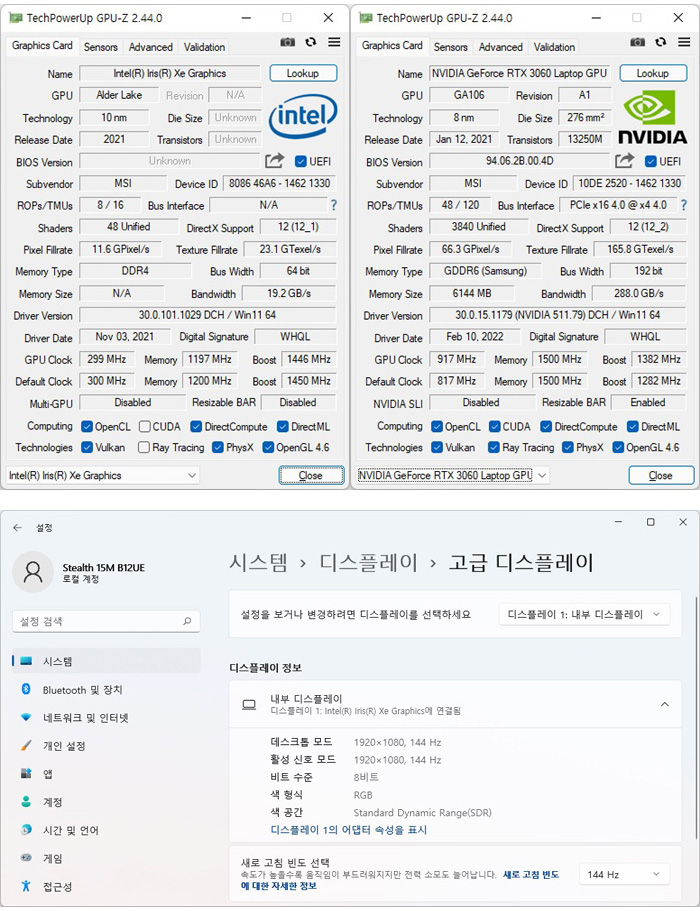Viewport: 700px width, 911px height.
Task: Open Bluetooth 및 장치 settings
Action: (x=106, y=690)
